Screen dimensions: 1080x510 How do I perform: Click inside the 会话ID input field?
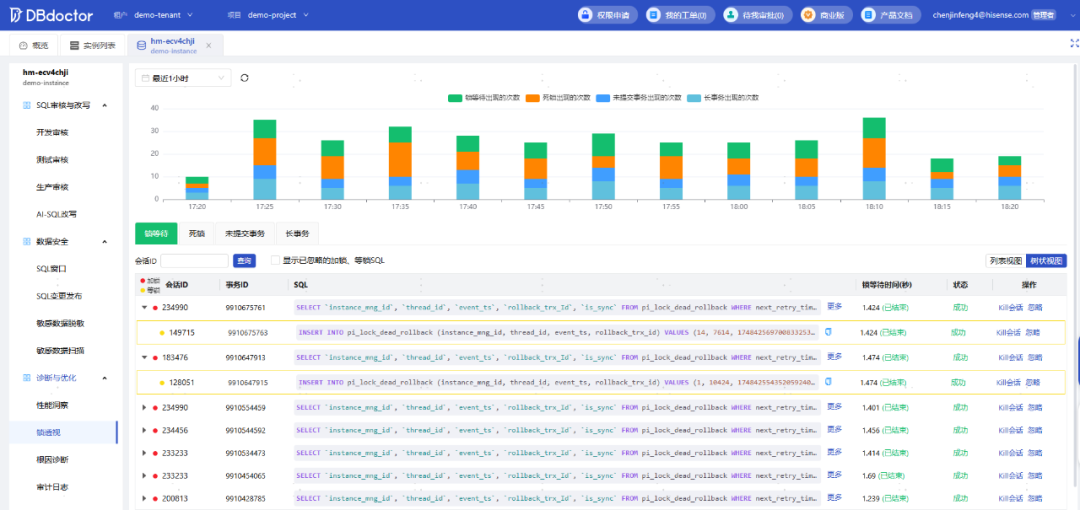[194, 261]
